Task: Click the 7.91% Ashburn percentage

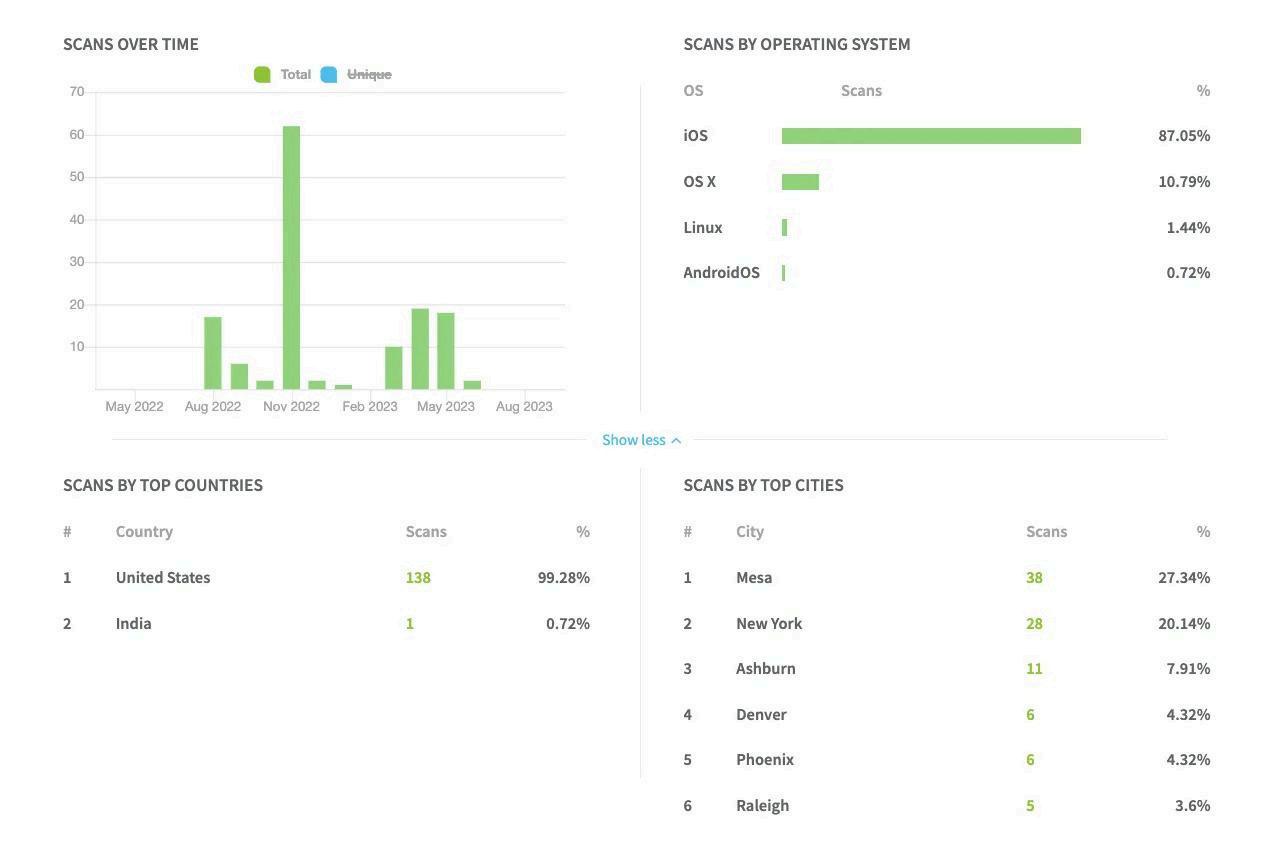Action: point(1188,669)
